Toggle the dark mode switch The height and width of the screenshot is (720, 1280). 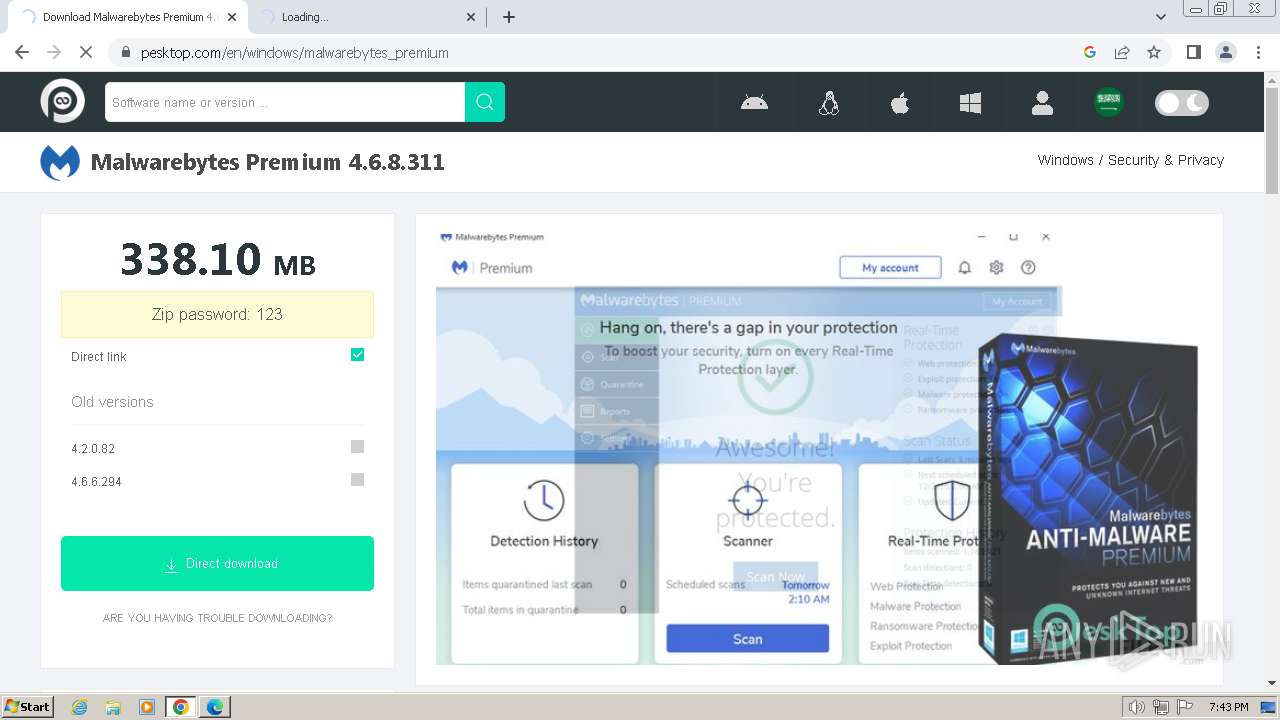(1182, 102)
